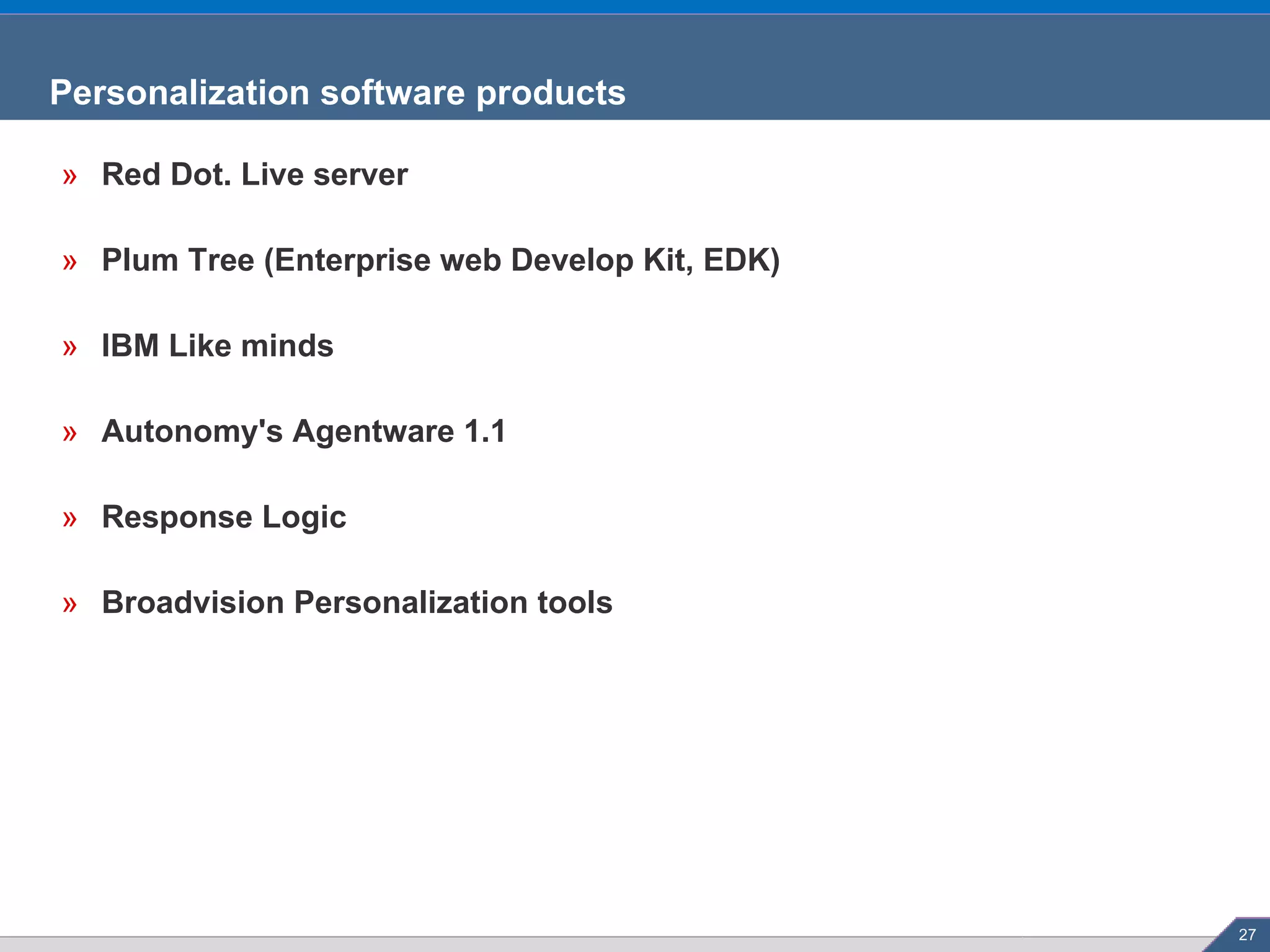The image size is (1270, 952).
Task: Click the red bullet marker beside 'Red Dot. Live server'
Action: [69, 177]
